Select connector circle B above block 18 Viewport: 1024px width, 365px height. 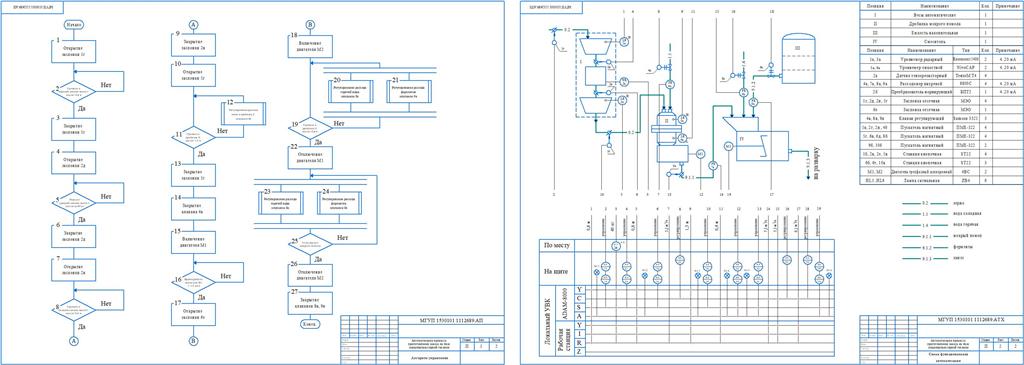(x=310, y=25)
